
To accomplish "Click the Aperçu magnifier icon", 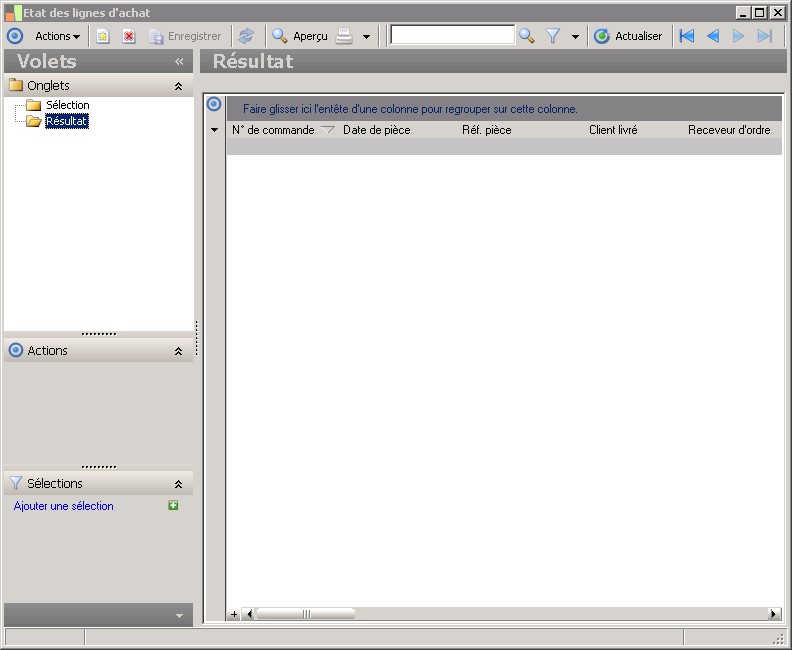I will click(279, 36).
